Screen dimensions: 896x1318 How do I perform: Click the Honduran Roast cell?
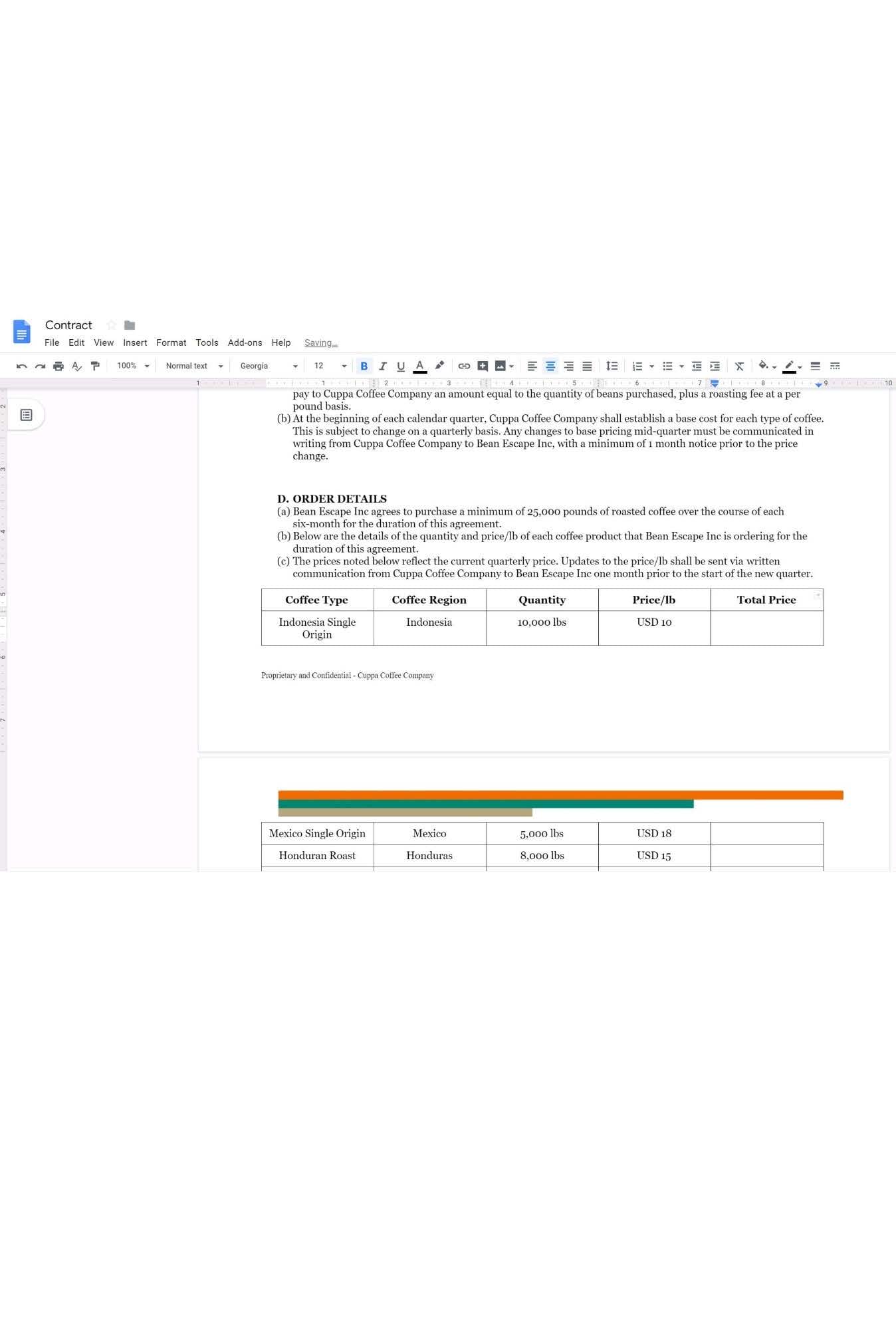coord(317,857)
